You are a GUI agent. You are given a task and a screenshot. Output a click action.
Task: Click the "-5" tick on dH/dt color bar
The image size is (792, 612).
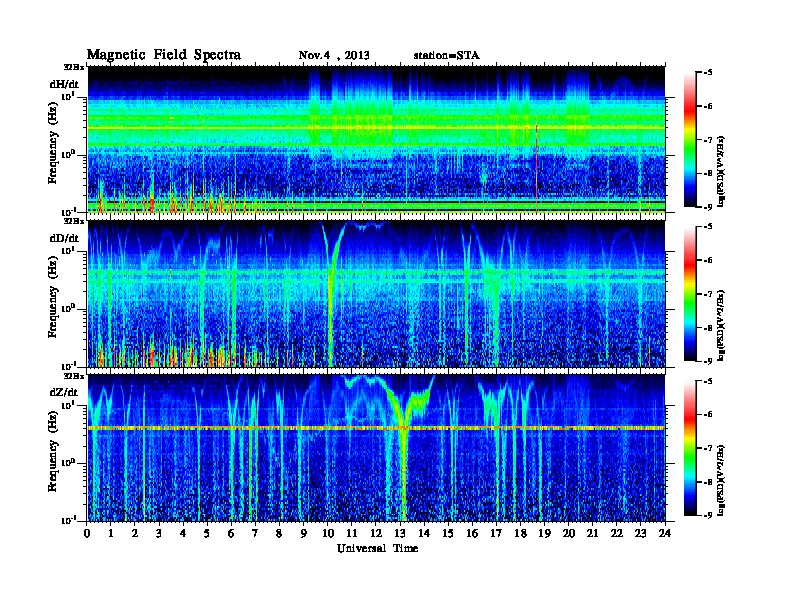pos(707,73)
